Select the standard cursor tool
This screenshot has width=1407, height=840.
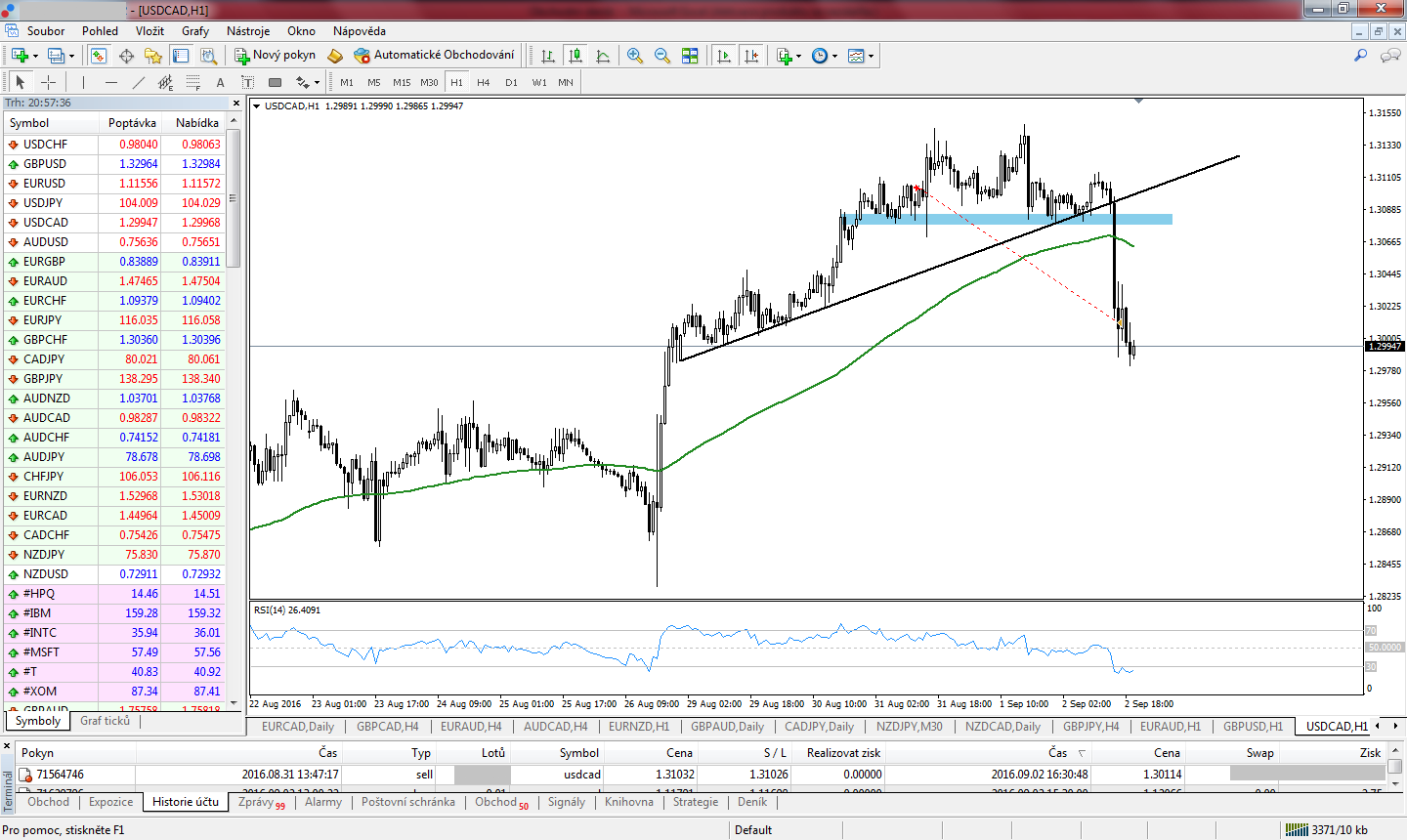coord(20,82)
